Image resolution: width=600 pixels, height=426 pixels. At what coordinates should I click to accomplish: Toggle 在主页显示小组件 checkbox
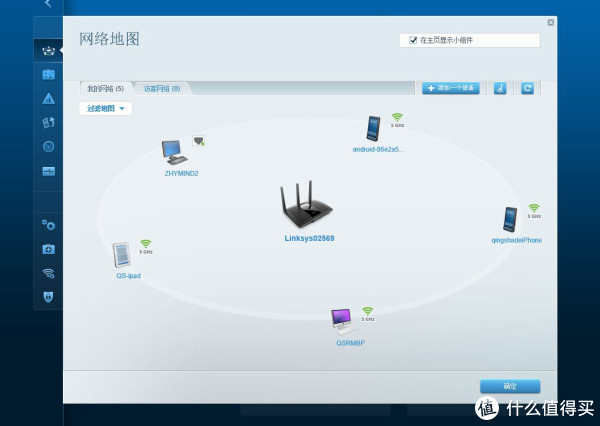tap(413, 40)
